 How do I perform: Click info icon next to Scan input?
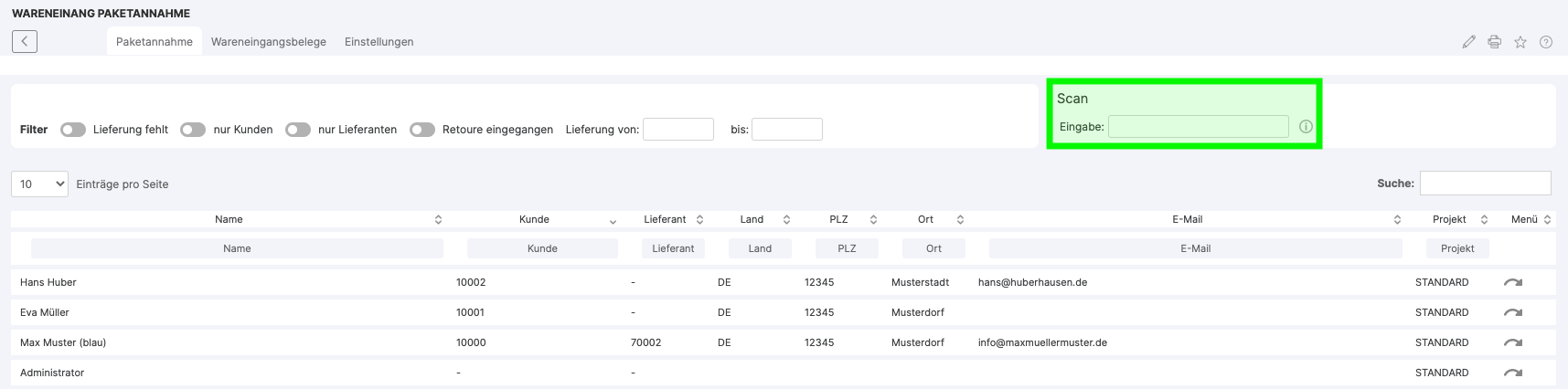click(1306, 127)
